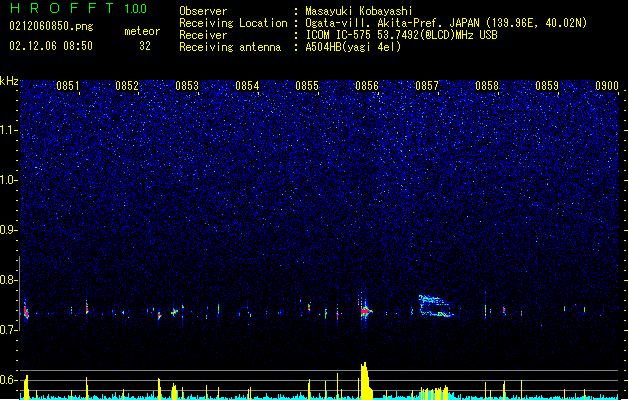Click time marker 0853
Image resolution: width=629 pixels, height=400 pixels.
tap(187, 86)
